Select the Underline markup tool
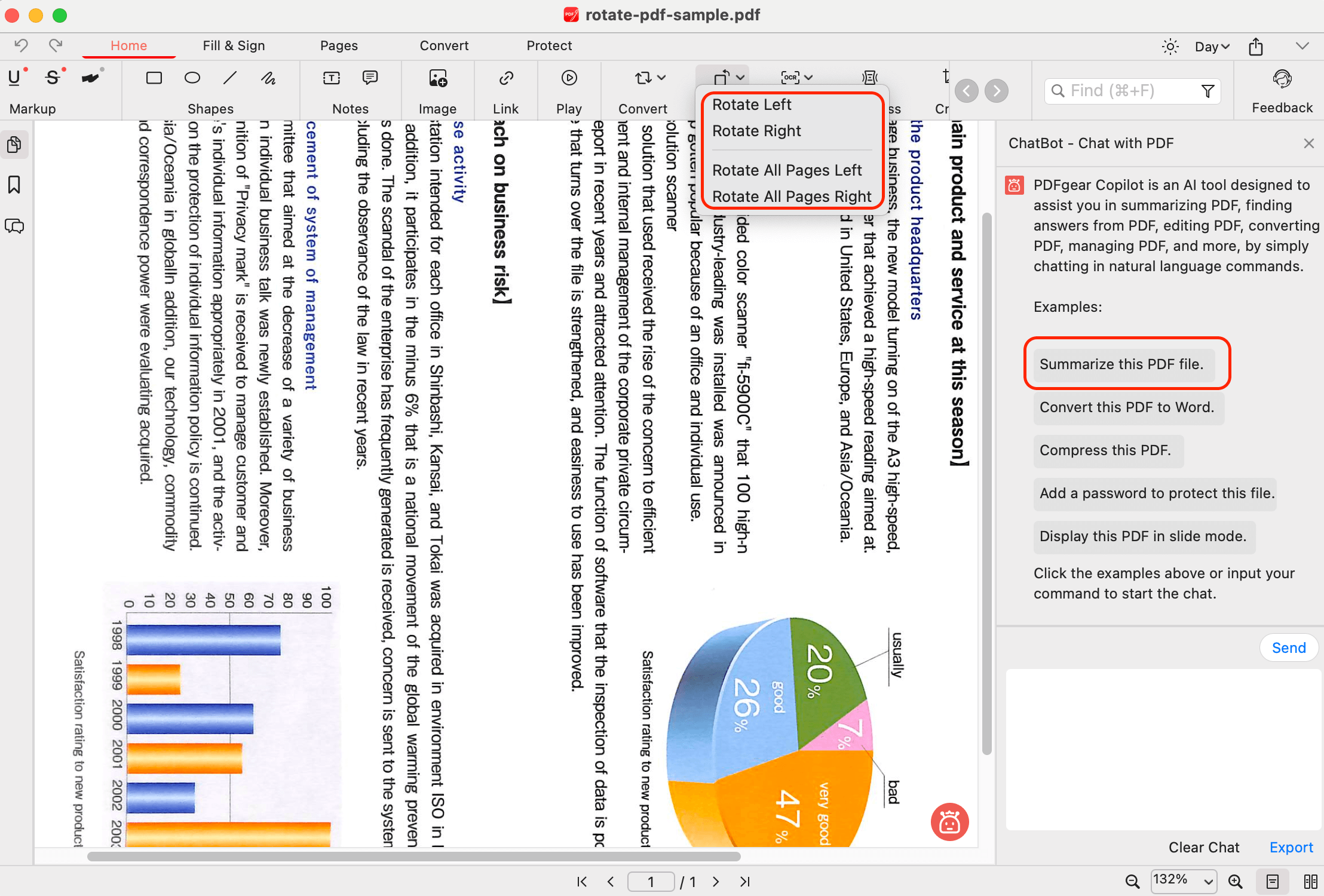Image resolution: width=1324 pixels, height=896 pixels. [x=15, y=77]
